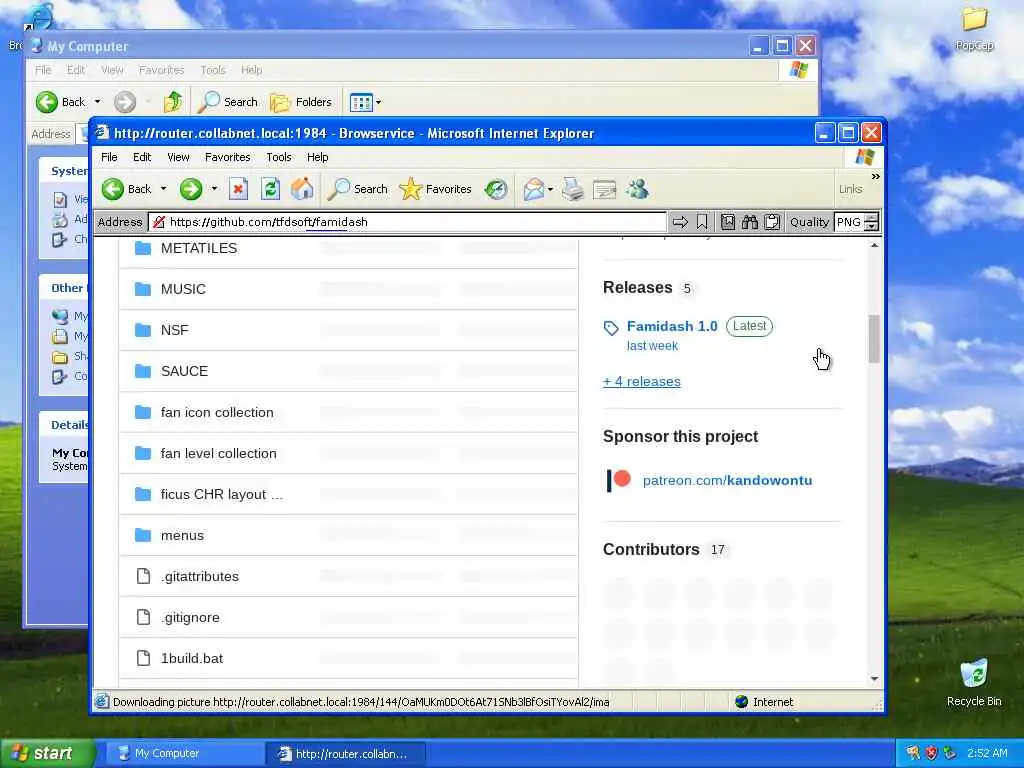
Task: Open the View menu in Internet Explorer
Action: click(x=178, y=157)
